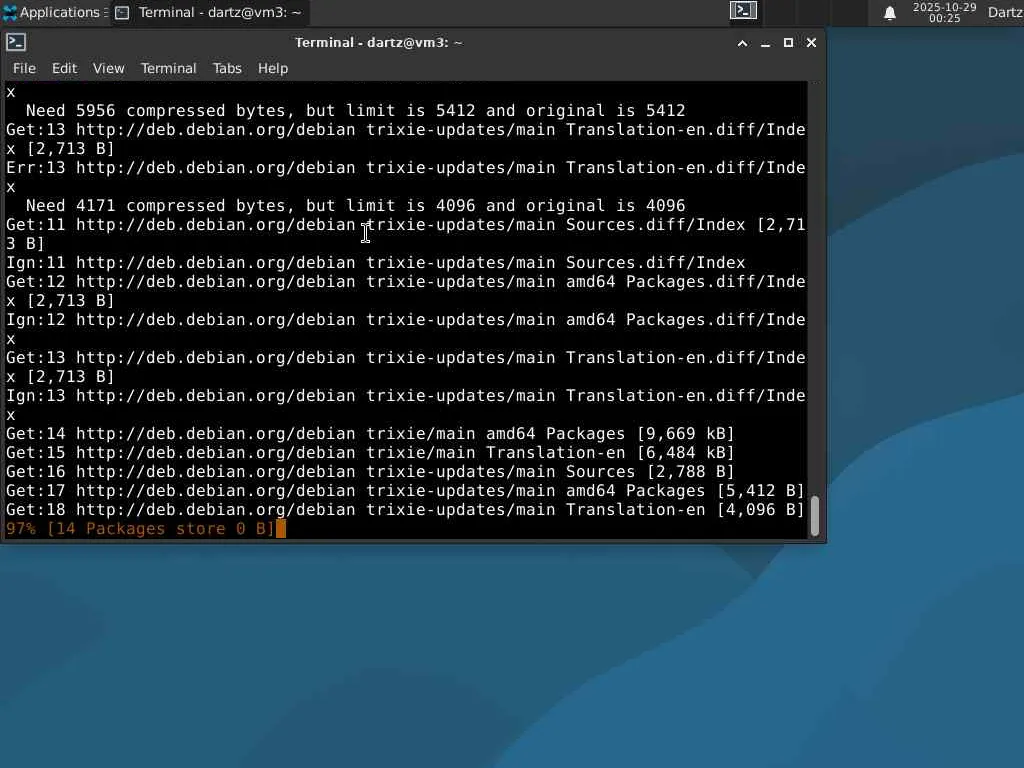Click the 'Get:17' amd64 Packages [5,412 B] line
Viewport: 1024px width, 768px height.
[x=406, y=490]
